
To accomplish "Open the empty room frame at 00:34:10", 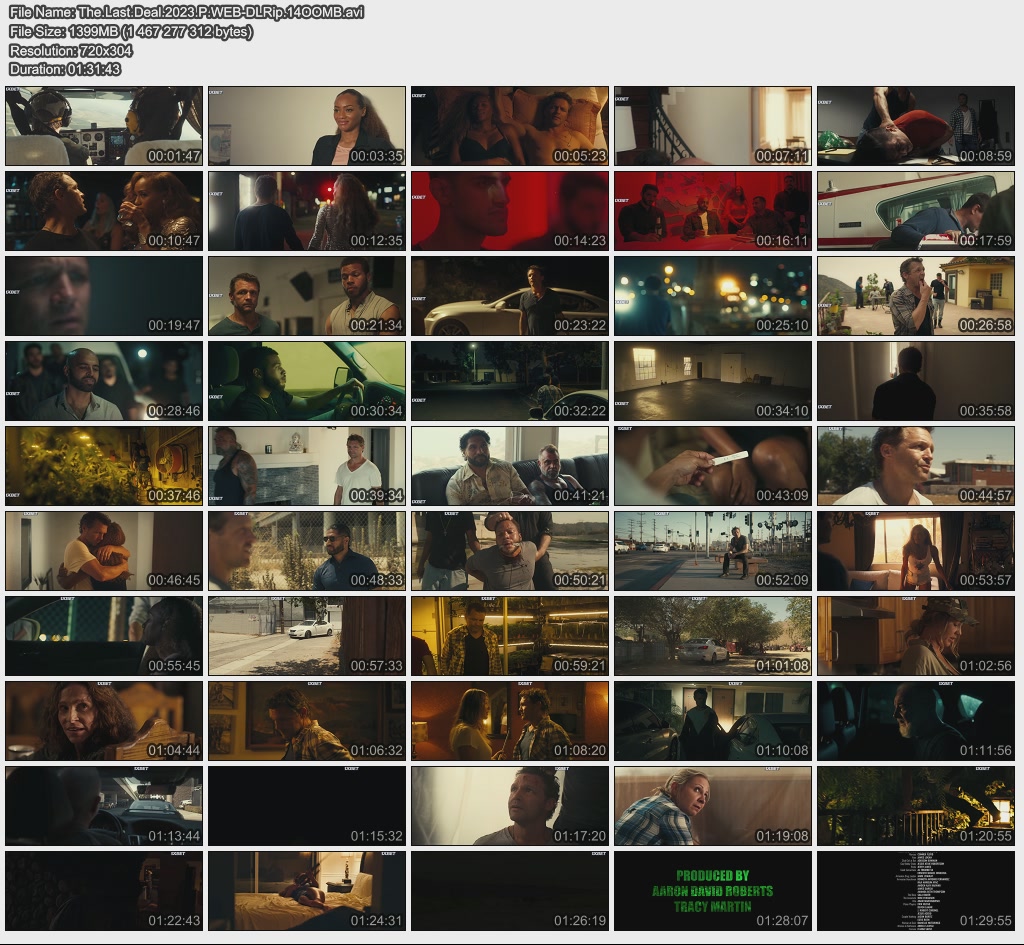I will [x=713, y=381].
